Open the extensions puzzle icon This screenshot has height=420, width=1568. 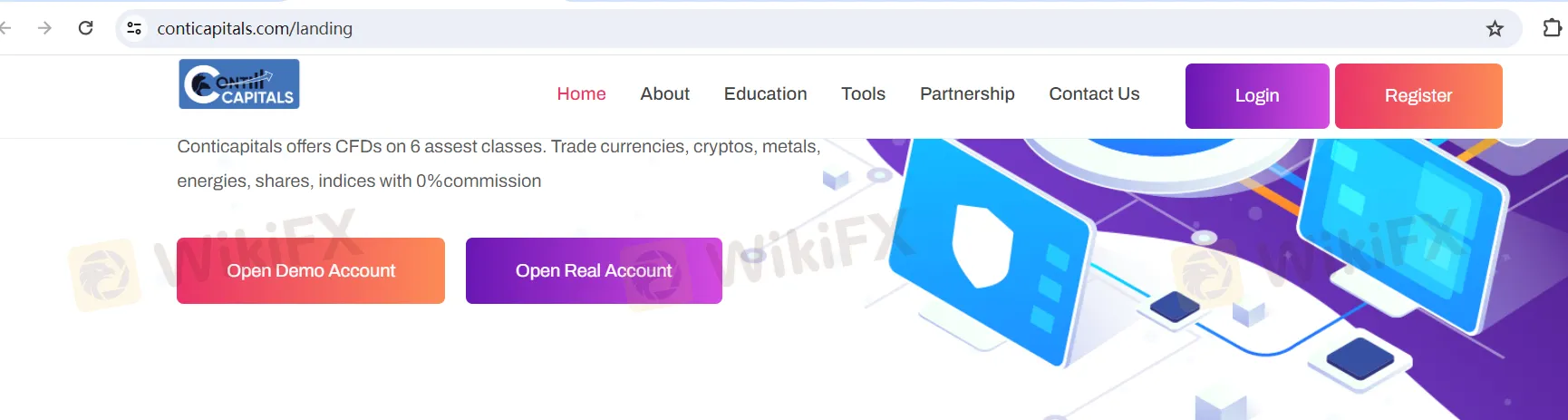1552,28
